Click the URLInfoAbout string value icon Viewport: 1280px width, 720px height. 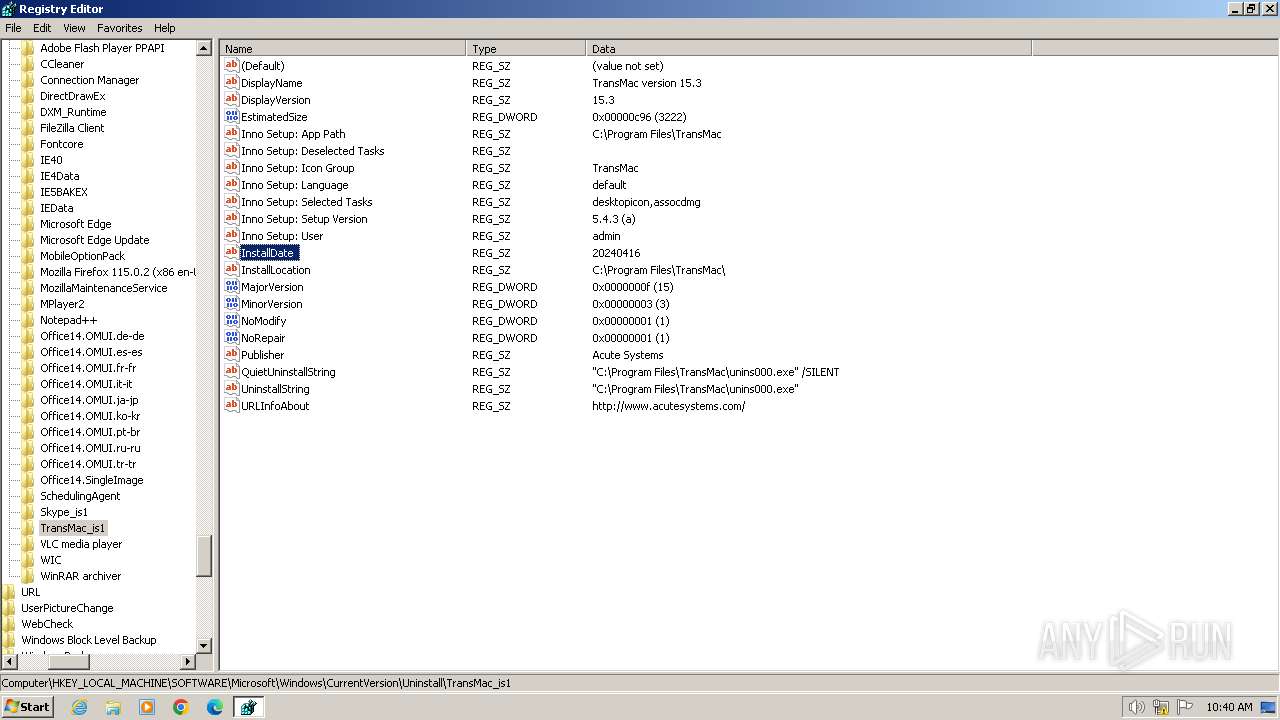[231, 406]
